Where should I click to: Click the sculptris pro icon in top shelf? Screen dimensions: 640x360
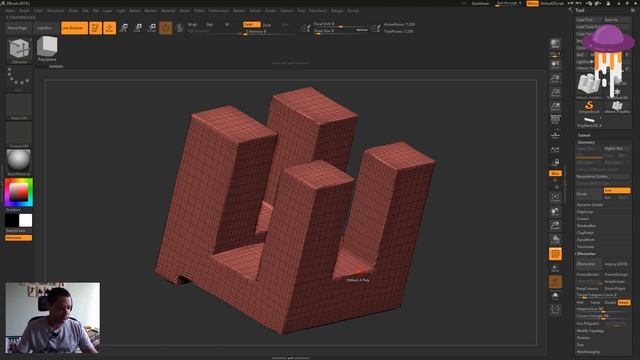tap(180, 28)
